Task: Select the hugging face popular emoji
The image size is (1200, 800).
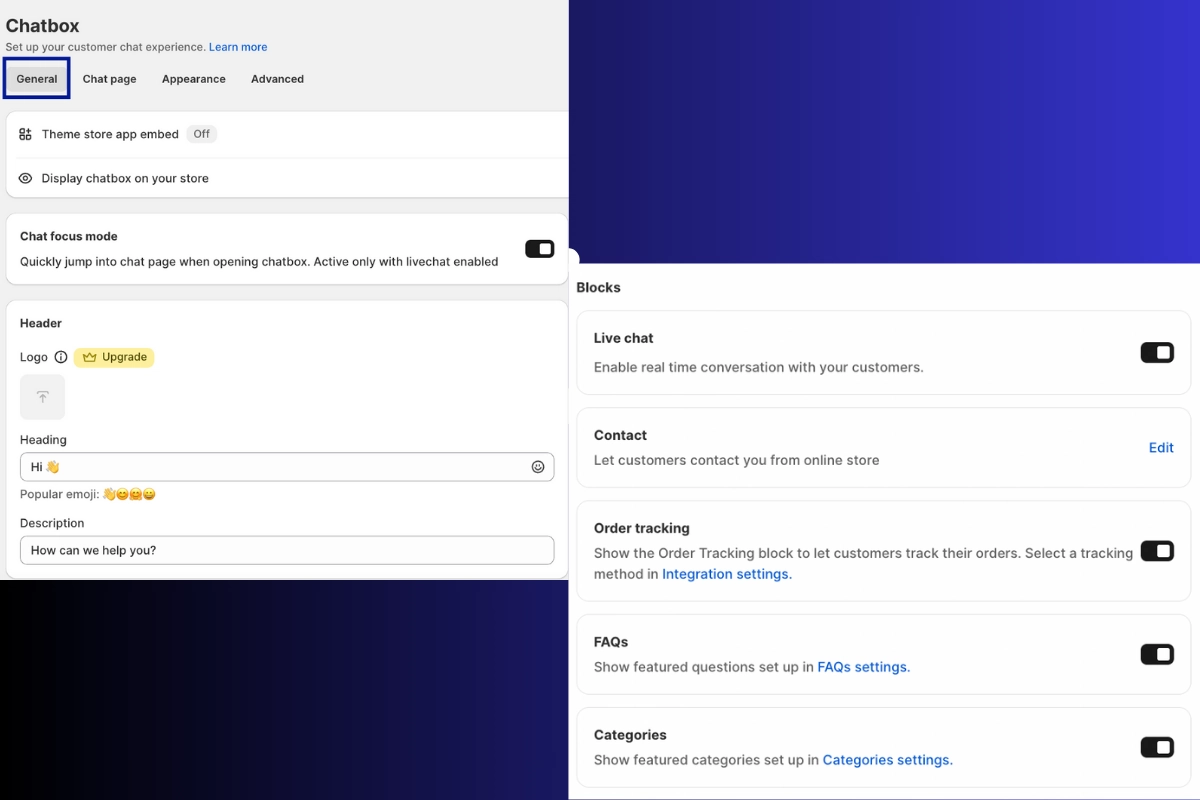Action: point(136,494)
